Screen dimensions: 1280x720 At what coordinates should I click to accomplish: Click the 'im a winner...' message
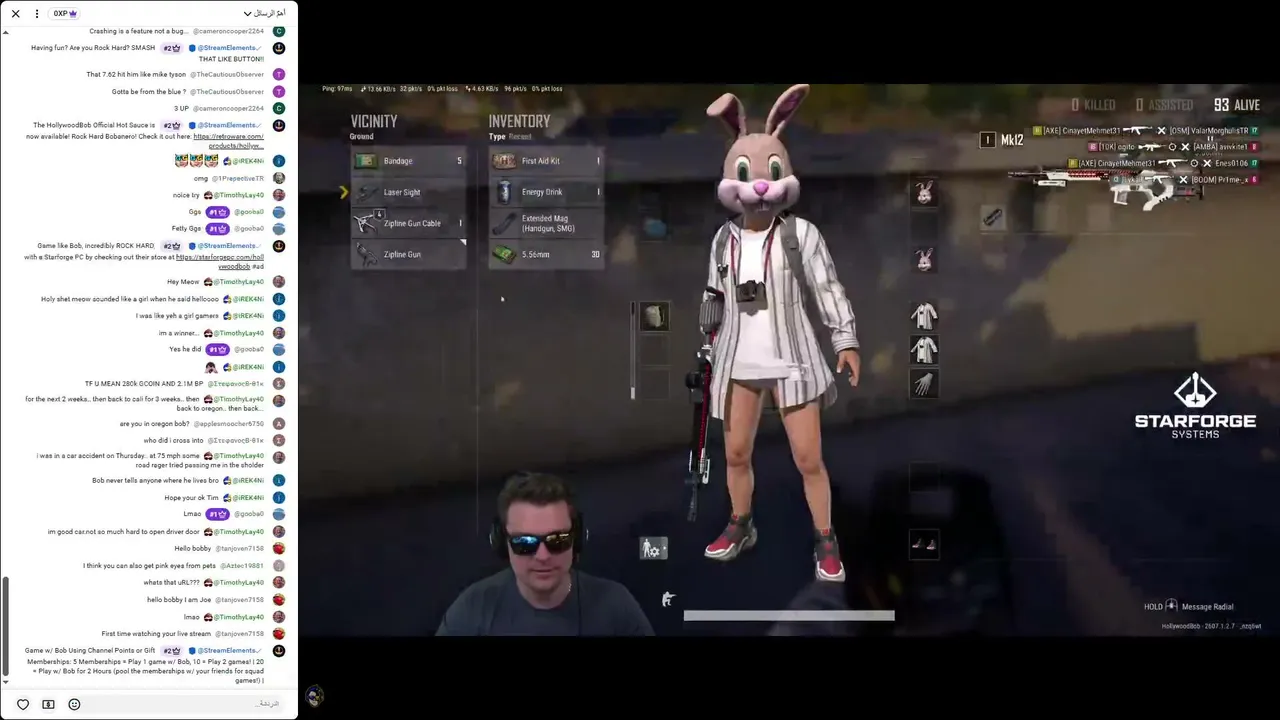pos(179,333)
